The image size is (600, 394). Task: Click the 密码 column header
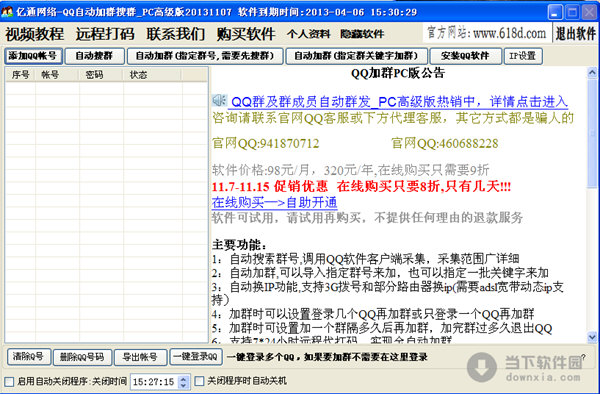101,75
